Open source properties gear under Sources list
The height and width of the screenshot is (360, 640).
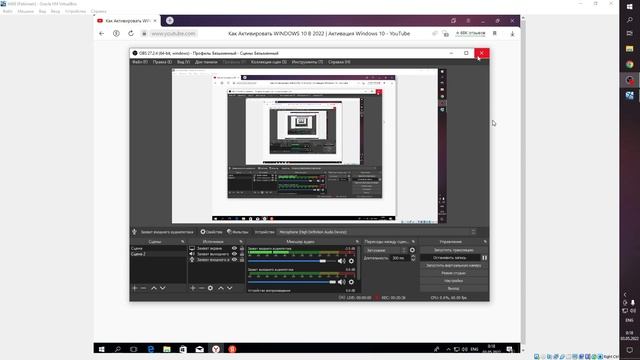click(x=210, y=288)
